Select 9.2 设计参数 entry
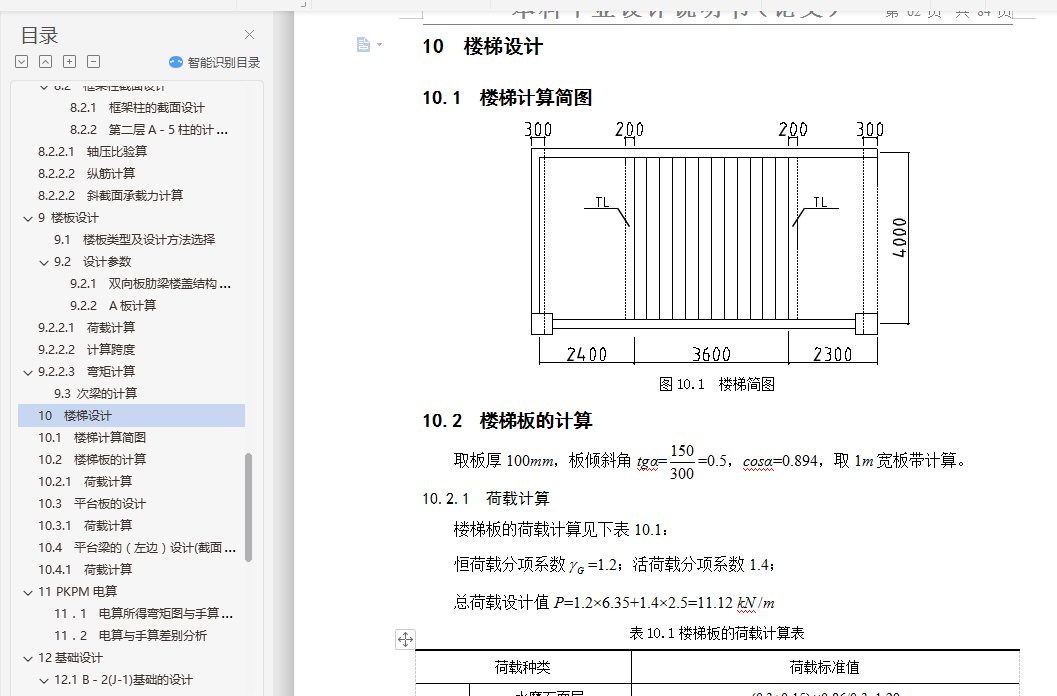The height and width of the screenshot is (696, 1057). pyautogui.click(x=92, y=262)
